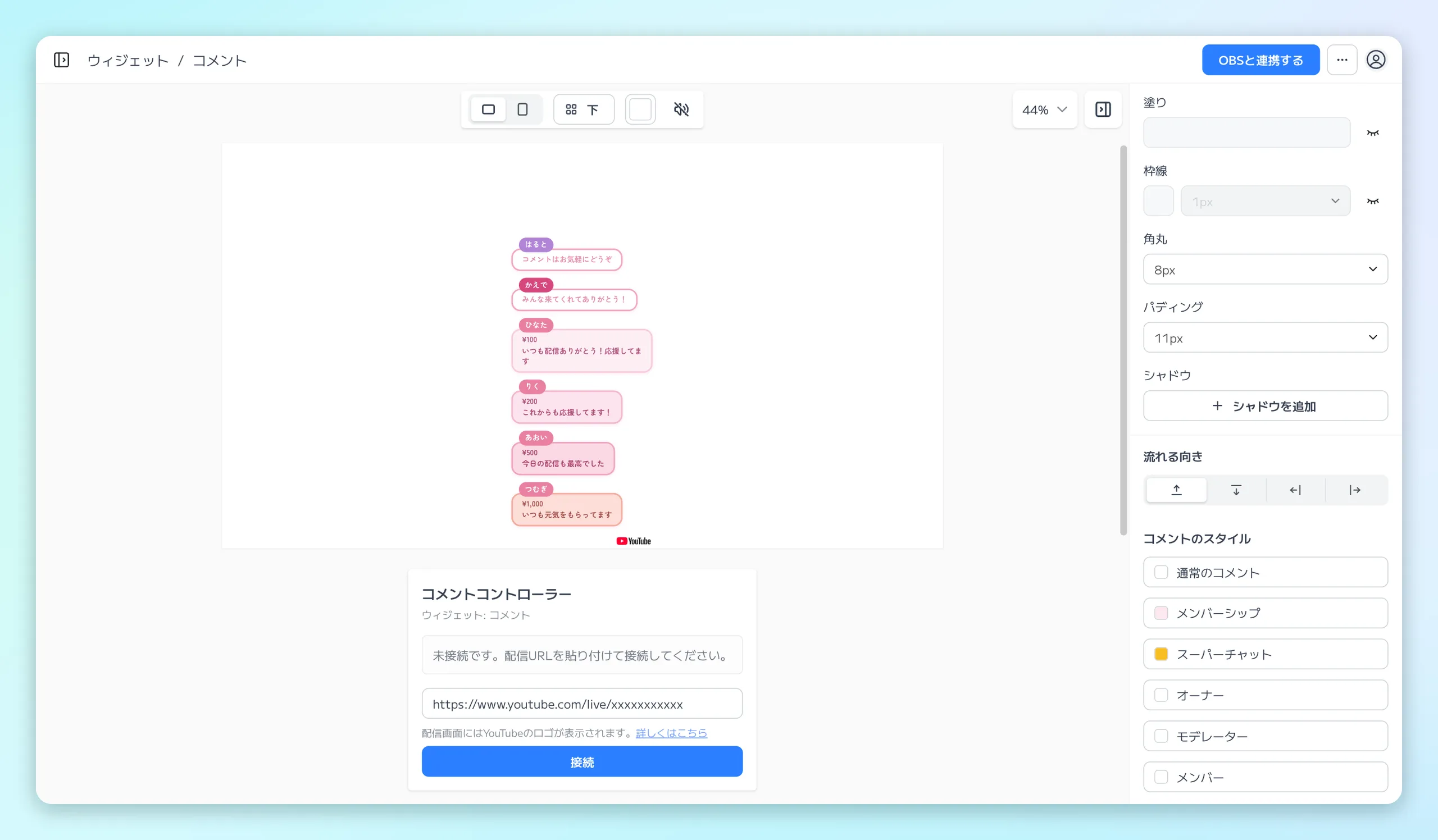Select flow direction downward arrow

click(x=1236, y=490)
